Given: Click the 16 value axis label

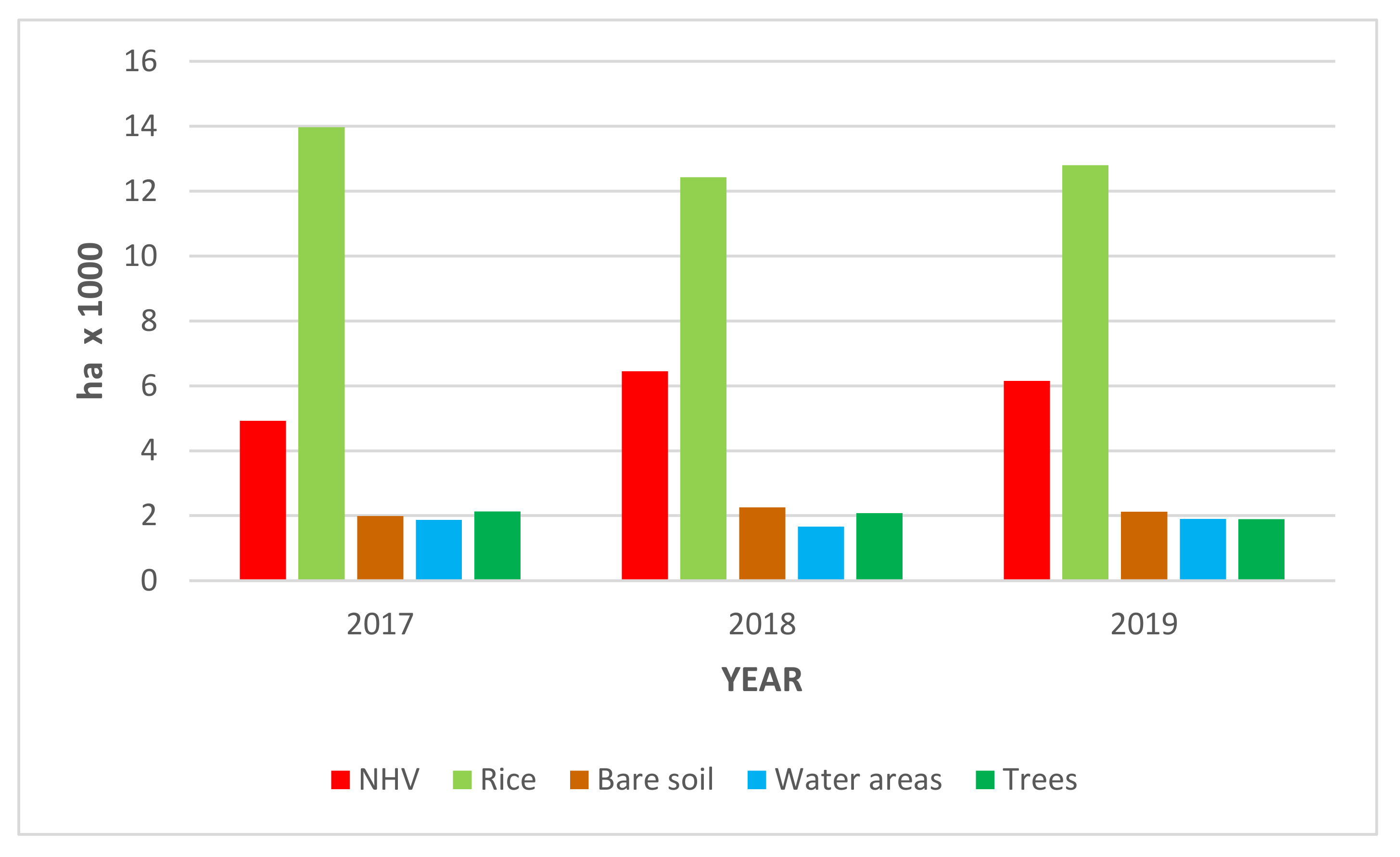Looking at the screenshot, I should tap(140, 62).
